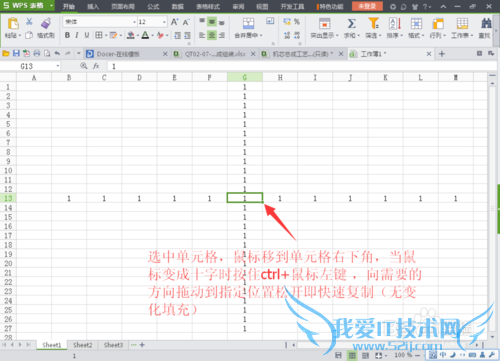Image resolution: width=500 pixels, height=361 pixels.
Task: Click the fill color bucket icon
Action: pos(131,35)
